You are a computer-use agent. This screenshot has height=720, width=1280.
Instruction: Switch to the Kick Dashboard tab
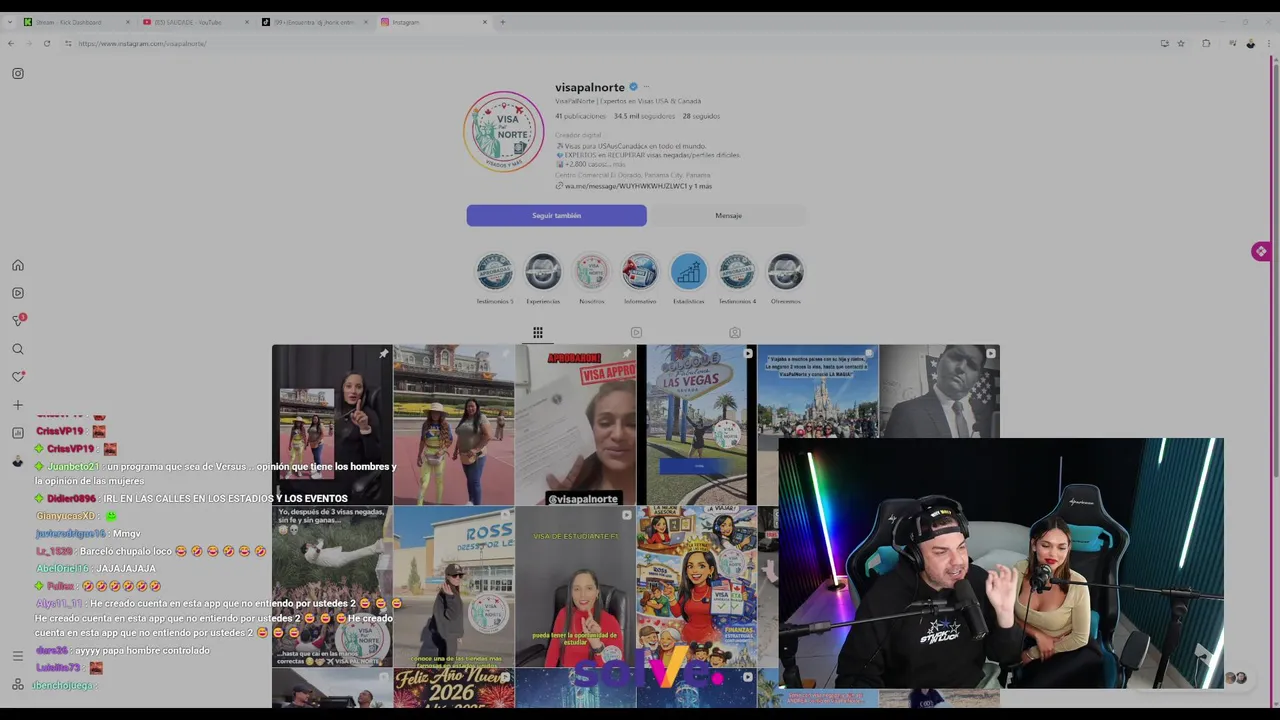pos(76,22)
